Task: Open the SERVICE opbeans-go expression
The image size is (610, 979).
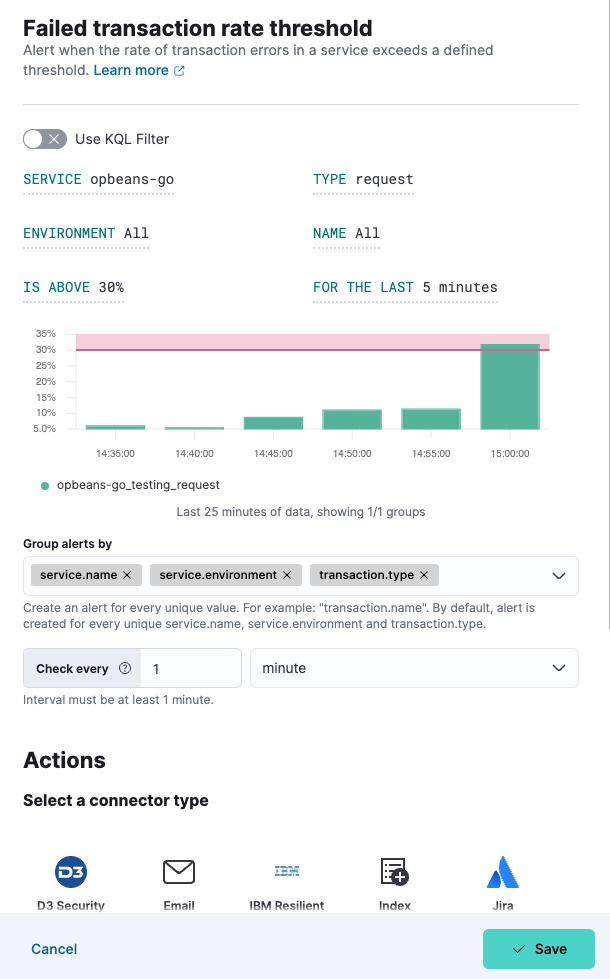Action: 98,180
